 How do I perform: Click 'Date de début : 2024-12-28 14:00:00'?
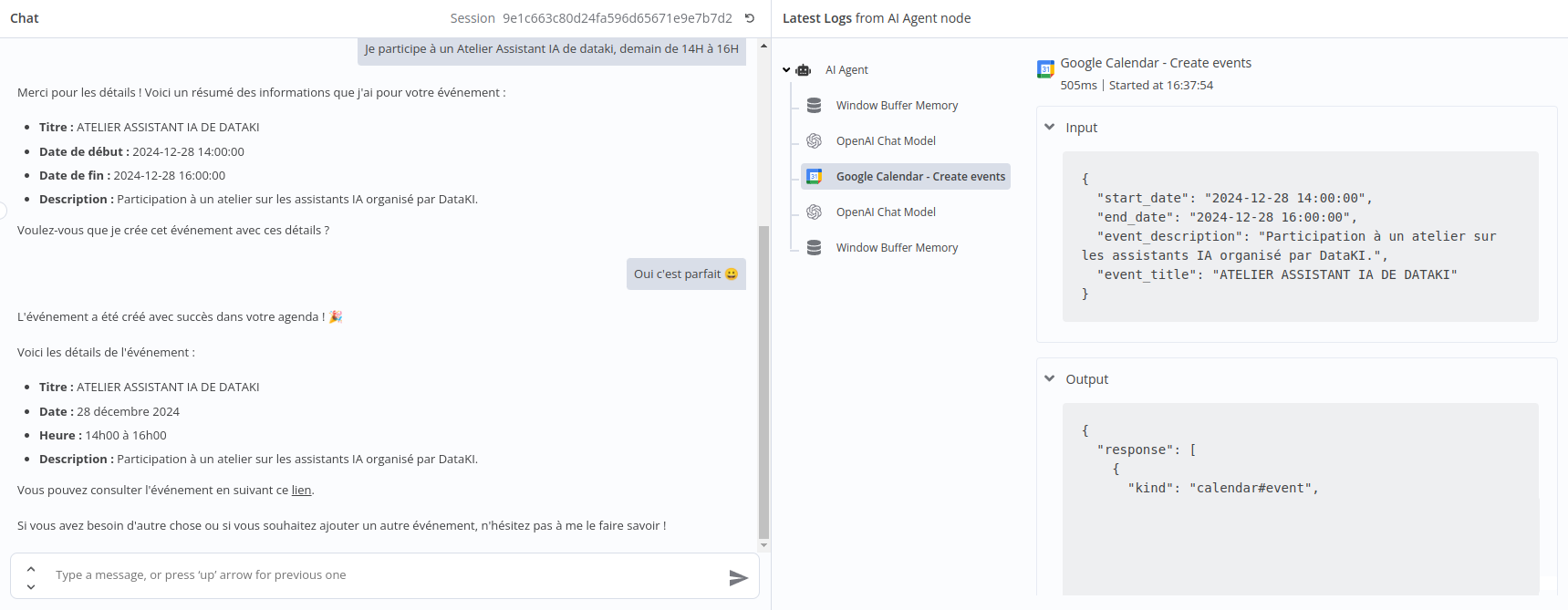coord(141,152)
